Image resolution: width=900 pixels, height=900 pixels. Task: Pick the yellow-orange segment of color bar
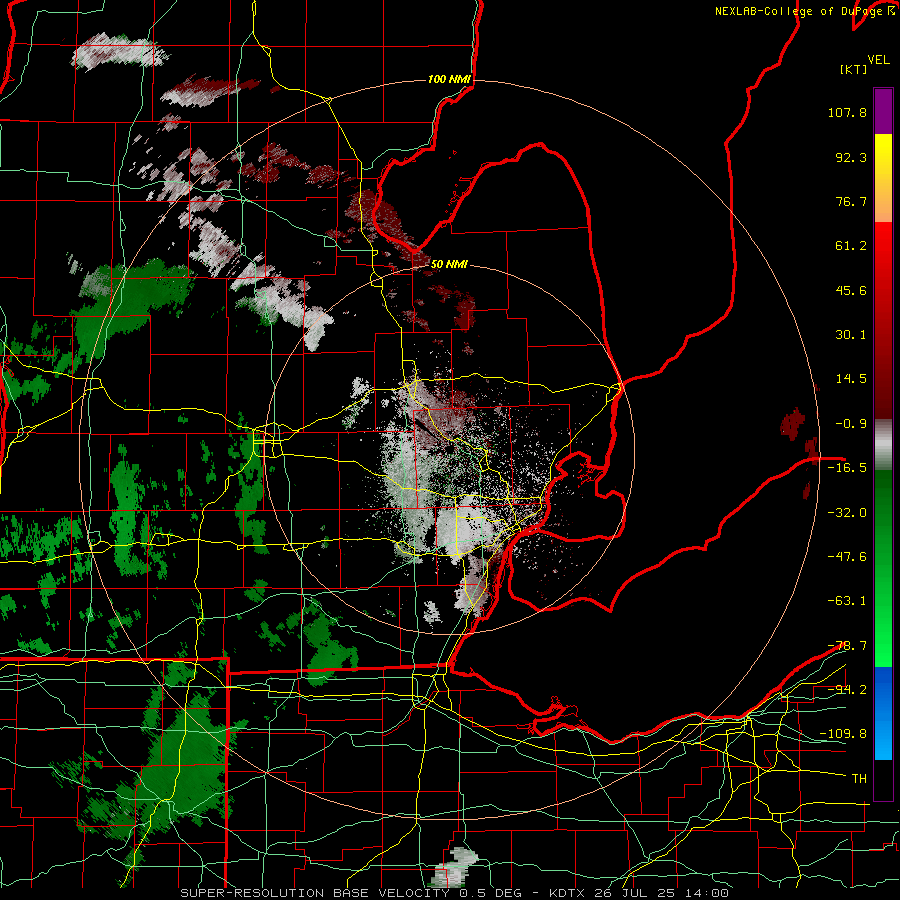tap(883, 178)
